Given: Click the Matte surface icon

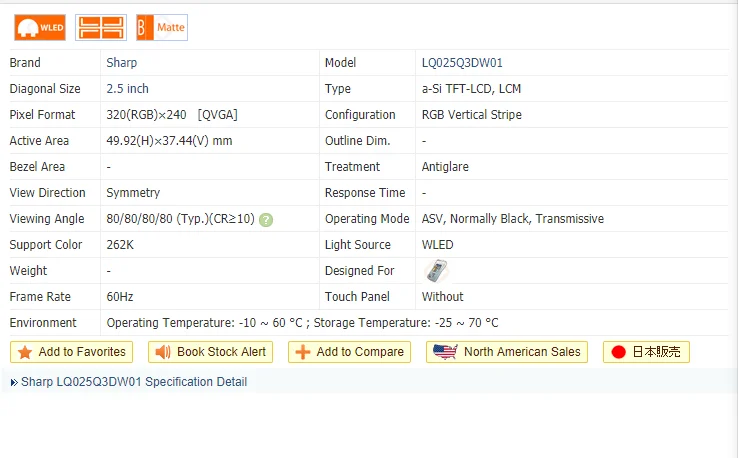Looking at the screenshot, I should (162, 27).
